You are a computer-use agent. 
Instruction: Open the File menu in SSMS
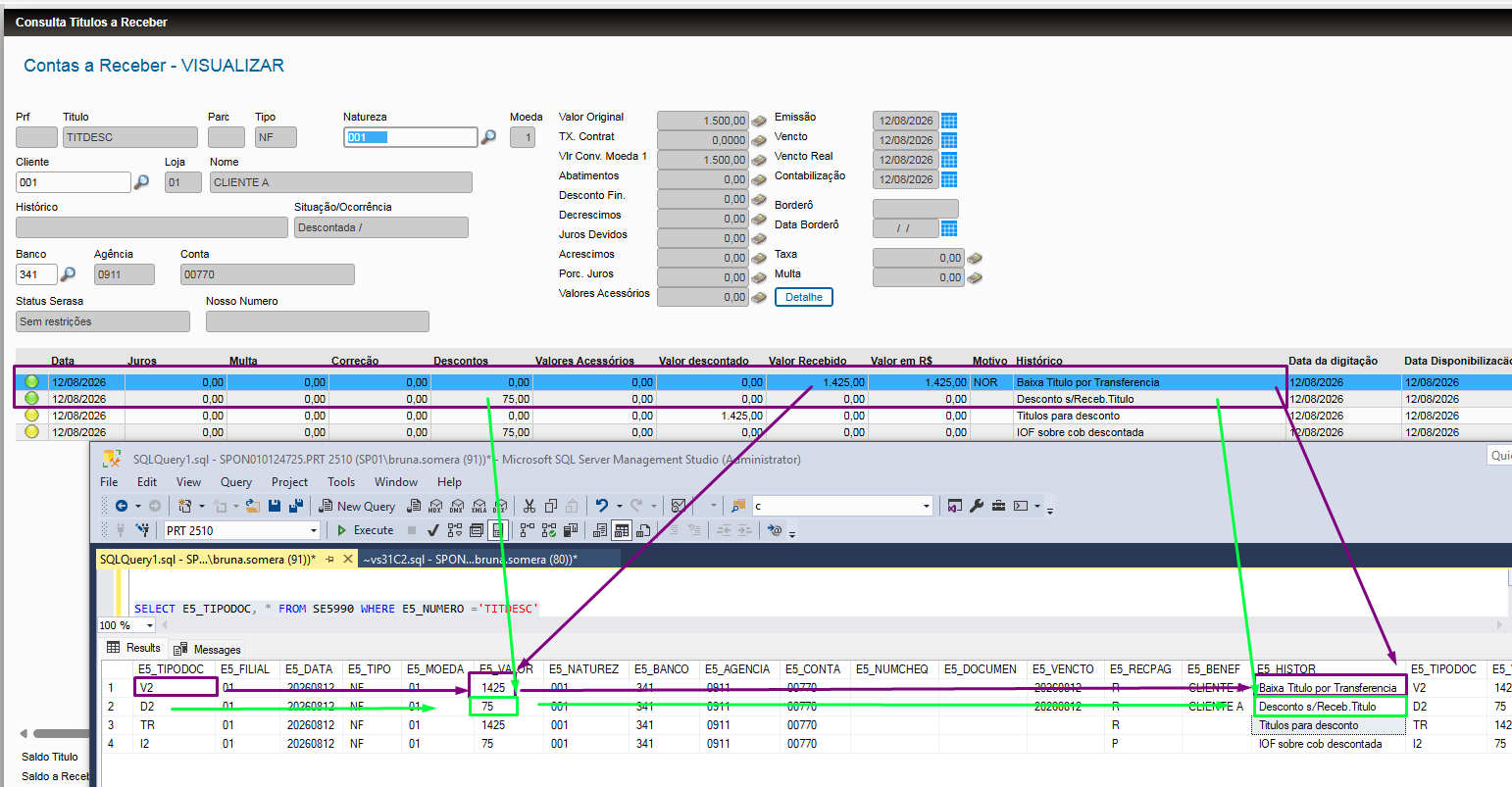coord(109,482)
